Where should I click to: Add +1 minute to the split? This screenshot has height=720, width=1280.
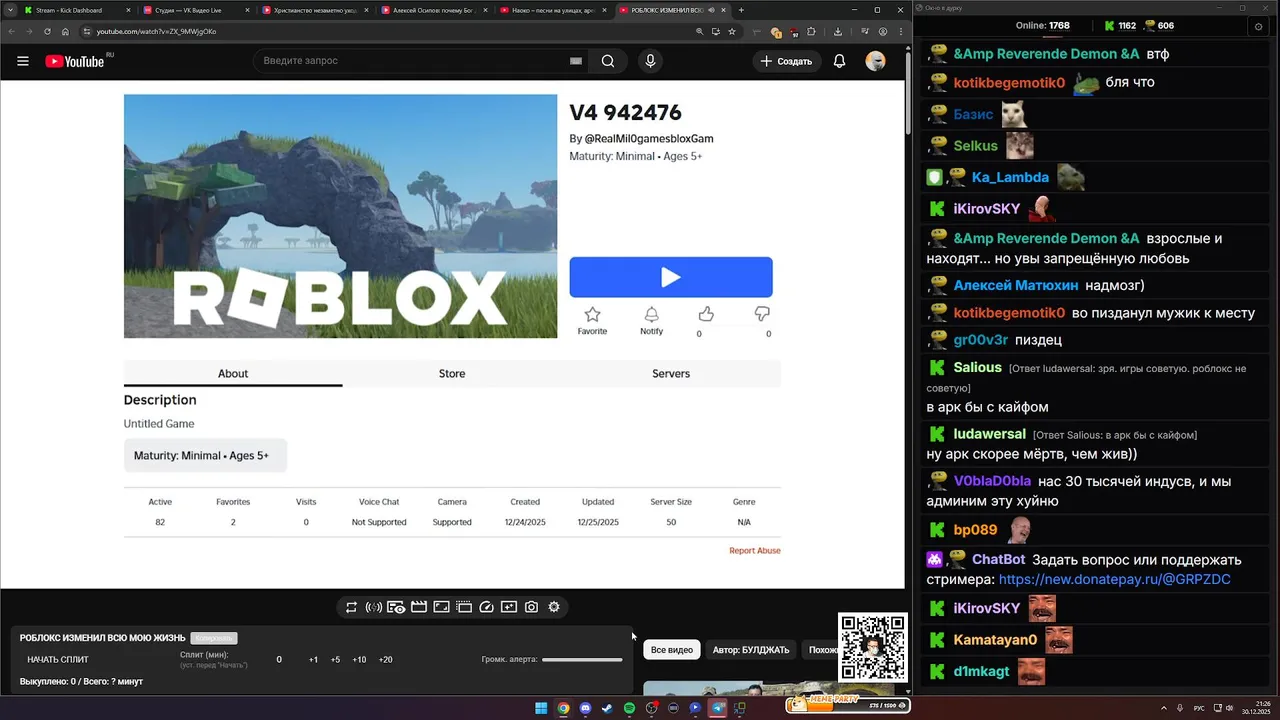coord(313,660)
